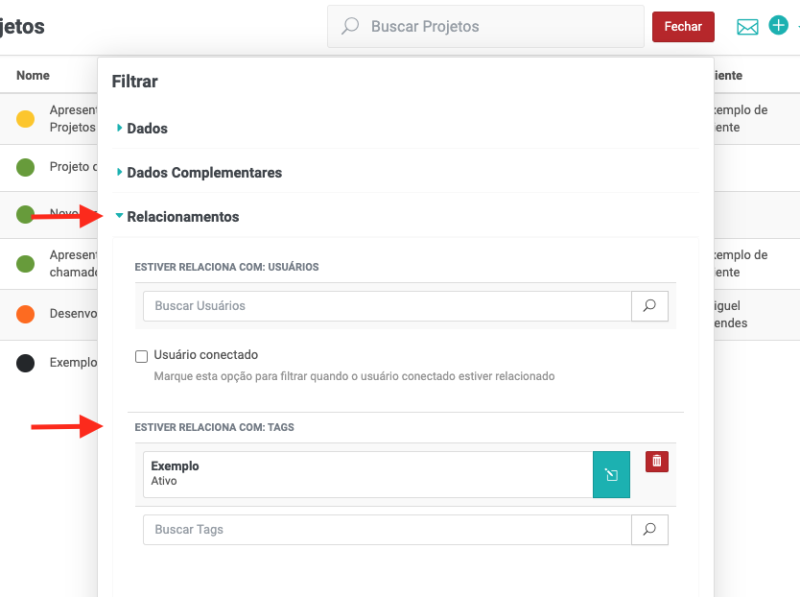Click the magnifier beside Buscar Tags

click(649, 530)
